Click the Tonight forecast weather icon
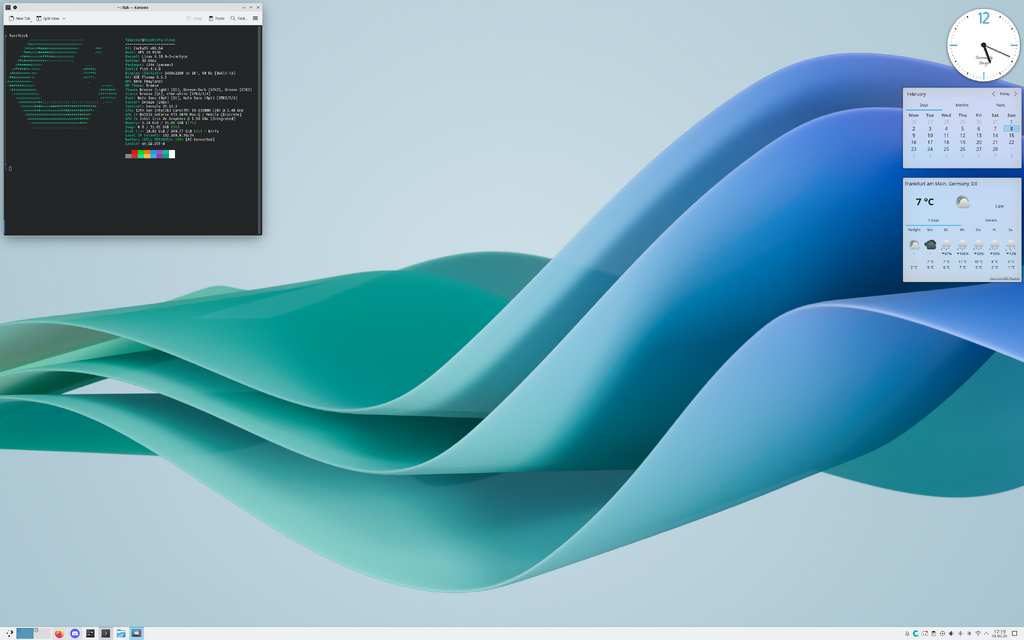Image resolution: width=1024 pixels, height=640 pixels. 914,245
